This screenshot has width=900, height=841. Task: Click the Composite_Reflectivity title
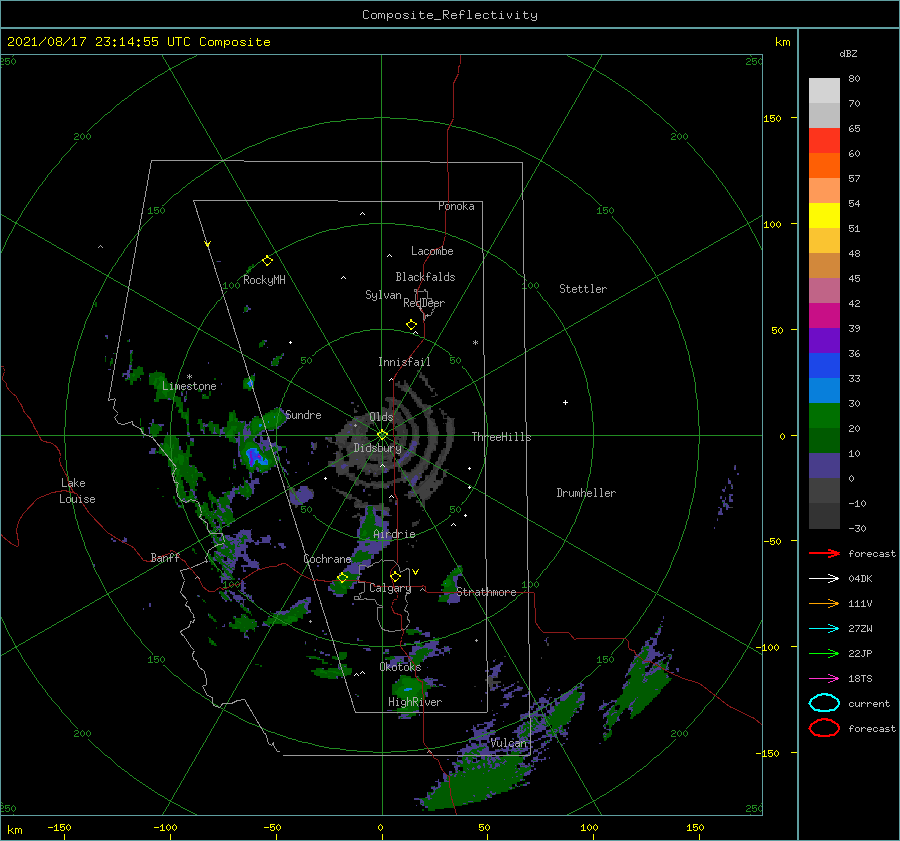pyautogui.click(x=450, y=15)
